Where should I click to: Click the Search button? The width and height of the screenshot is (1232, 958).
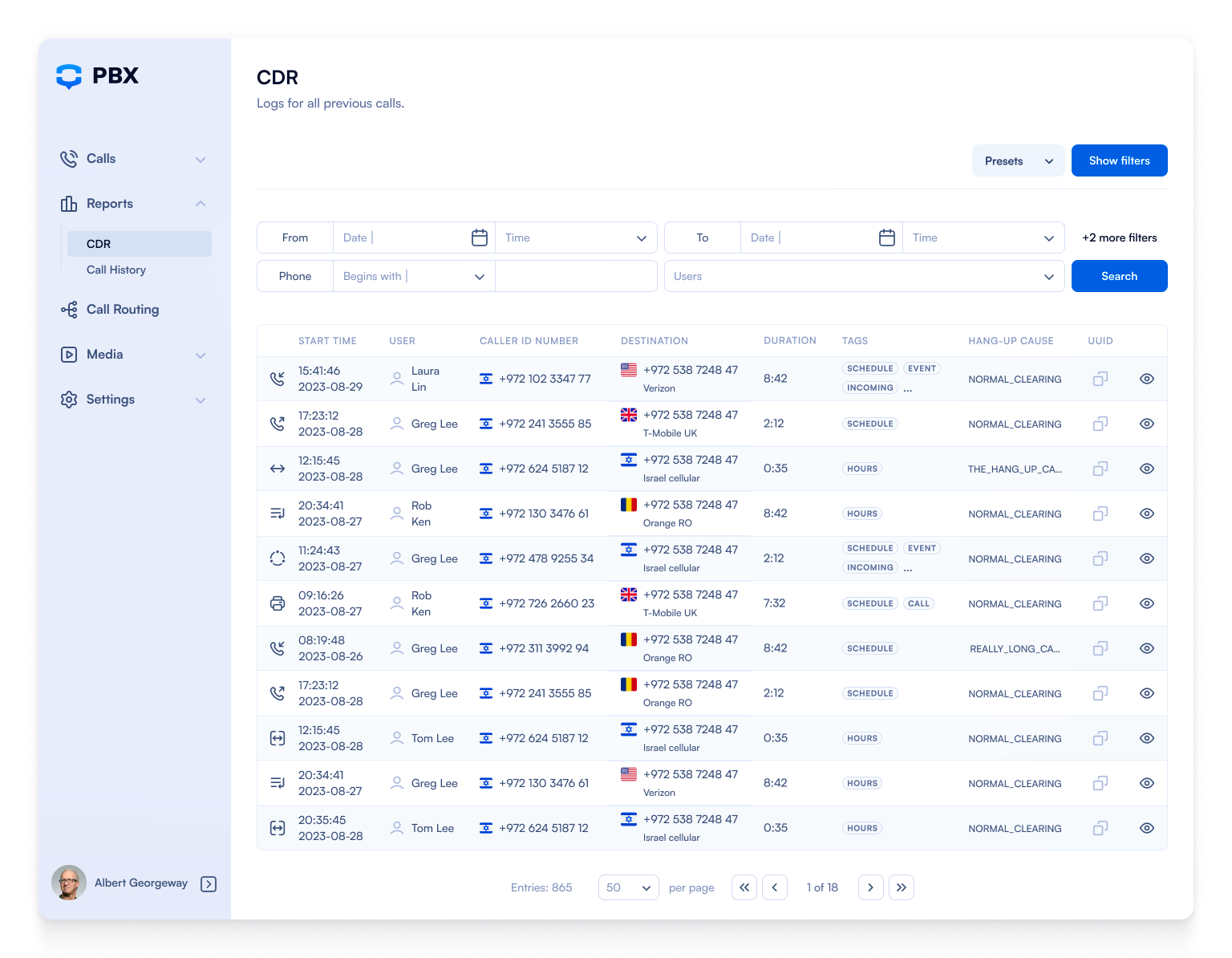[x=1120, y=276]
